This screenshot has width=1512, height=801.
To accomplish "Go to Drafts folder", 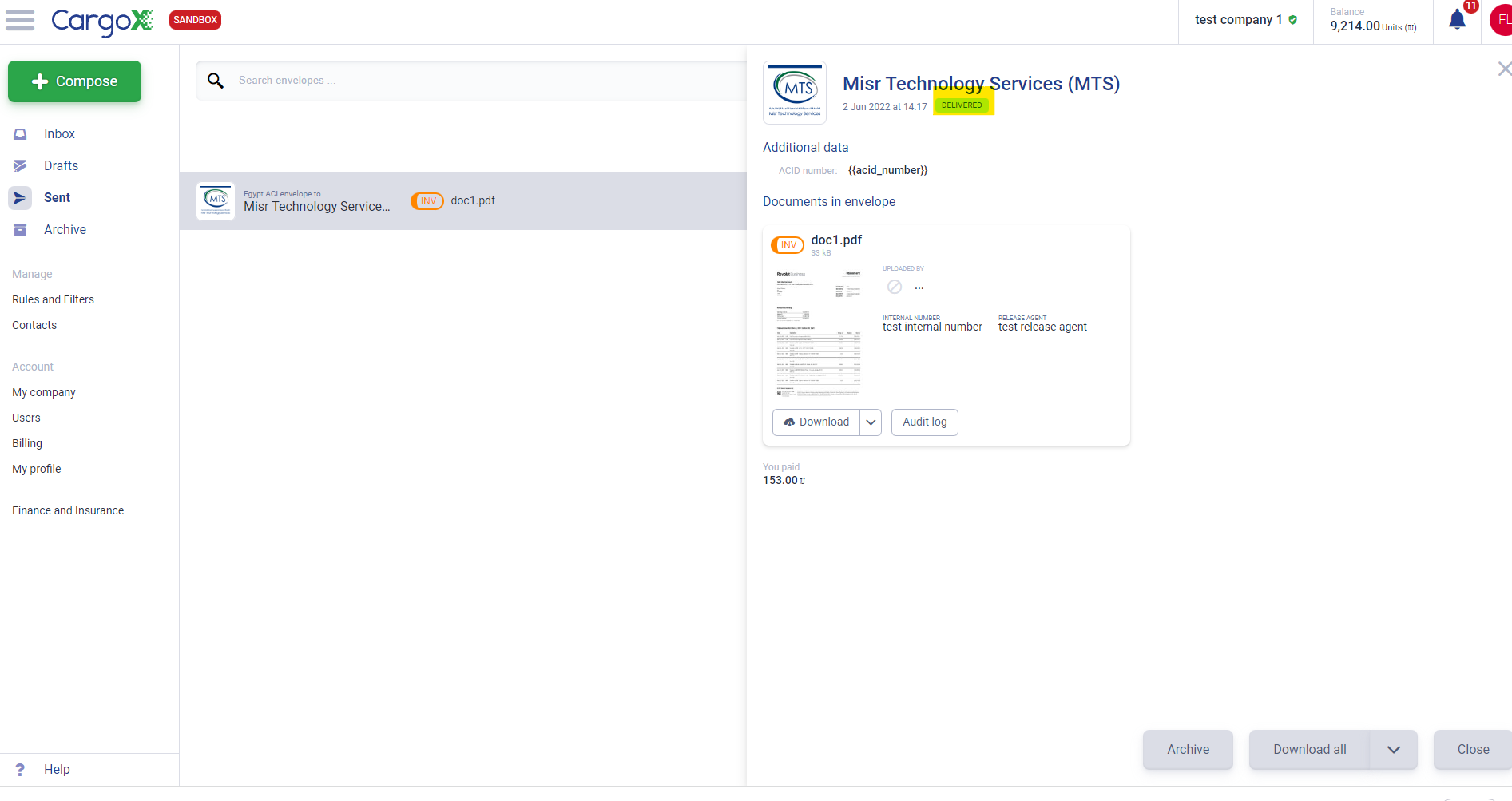I will point(61,166).
